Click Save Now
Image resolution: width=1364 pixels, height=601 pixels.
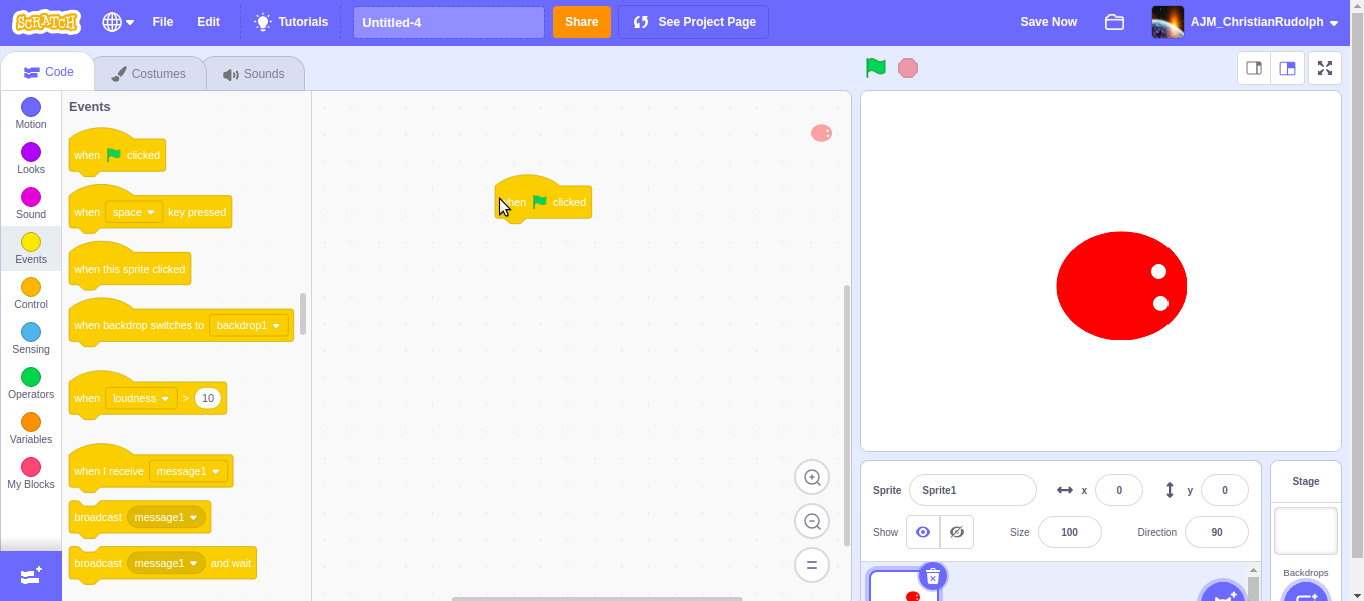(1048, 21)
